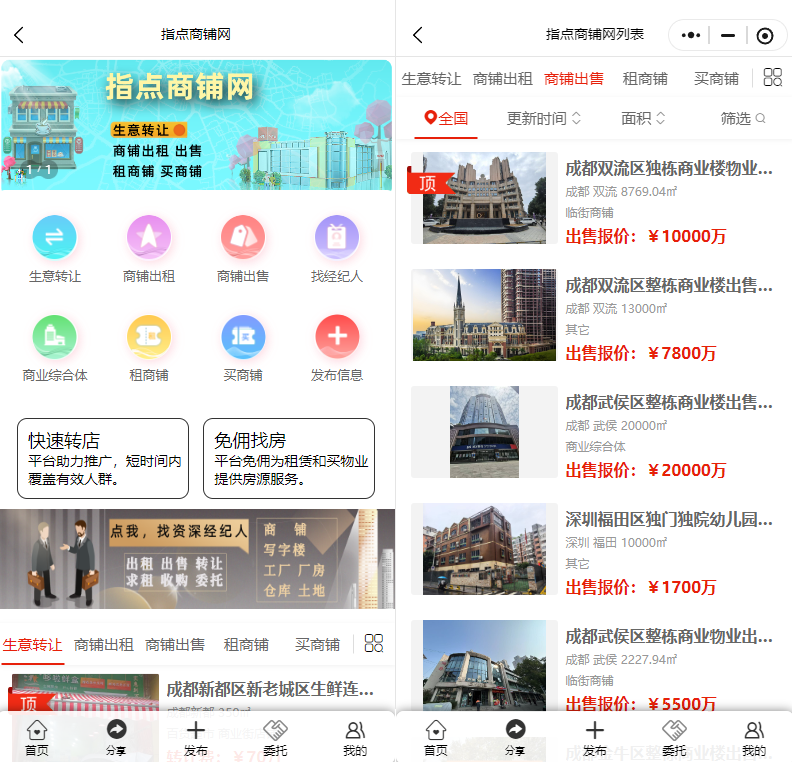Tap the minimize dash in list header capsule
This screenshot has height=762, width=792.
coord(728,35)
